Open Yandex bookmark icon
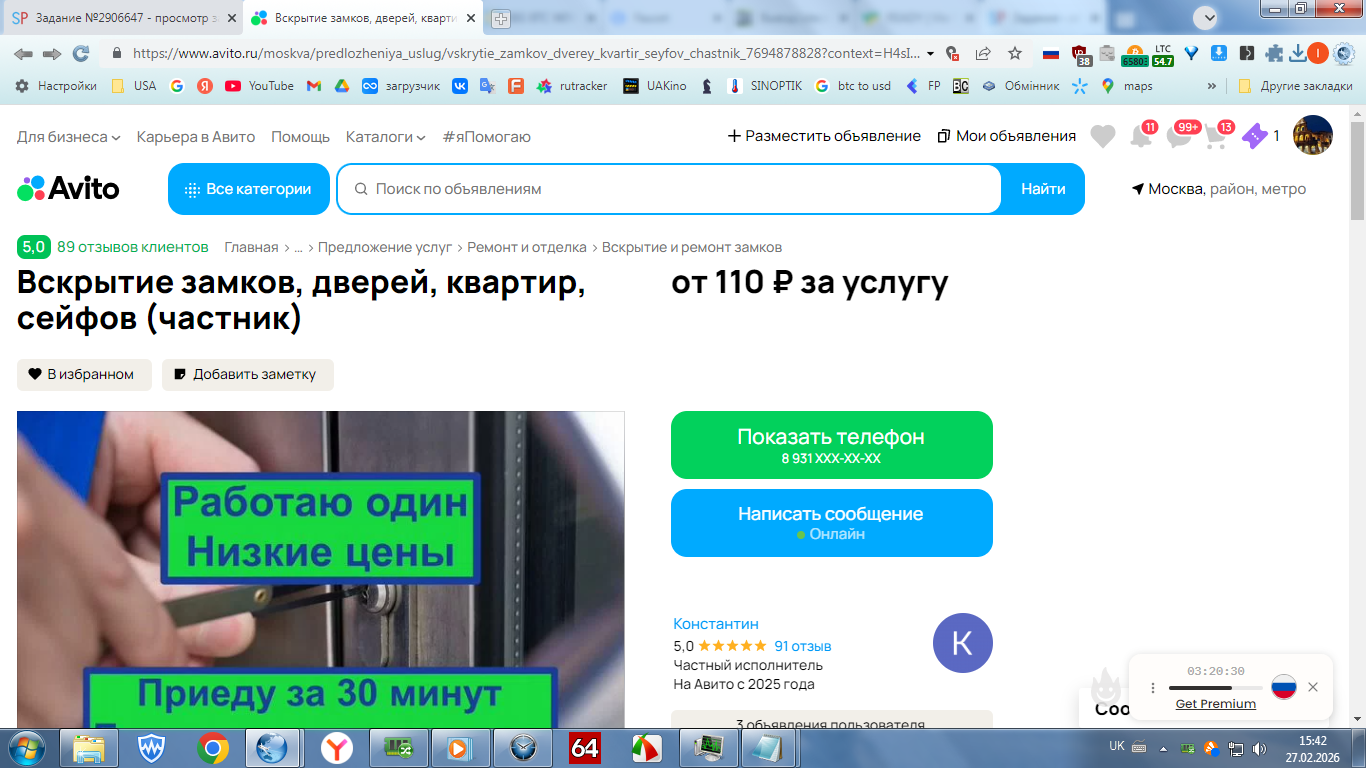This screenshot has width=1366, height=768. pos(204,86)
